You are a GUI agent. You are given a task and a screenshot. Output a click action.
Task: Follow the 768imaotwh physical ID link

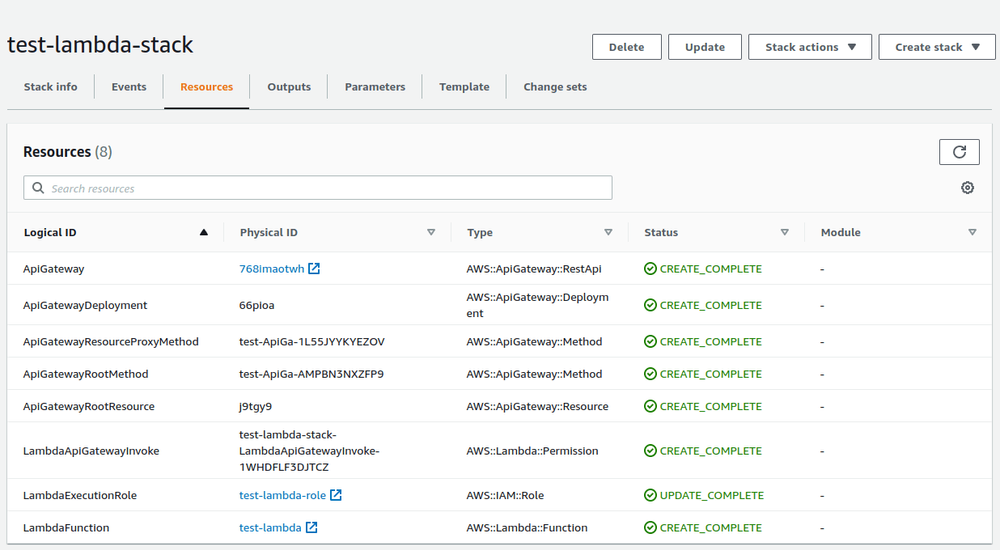(271, 269)
